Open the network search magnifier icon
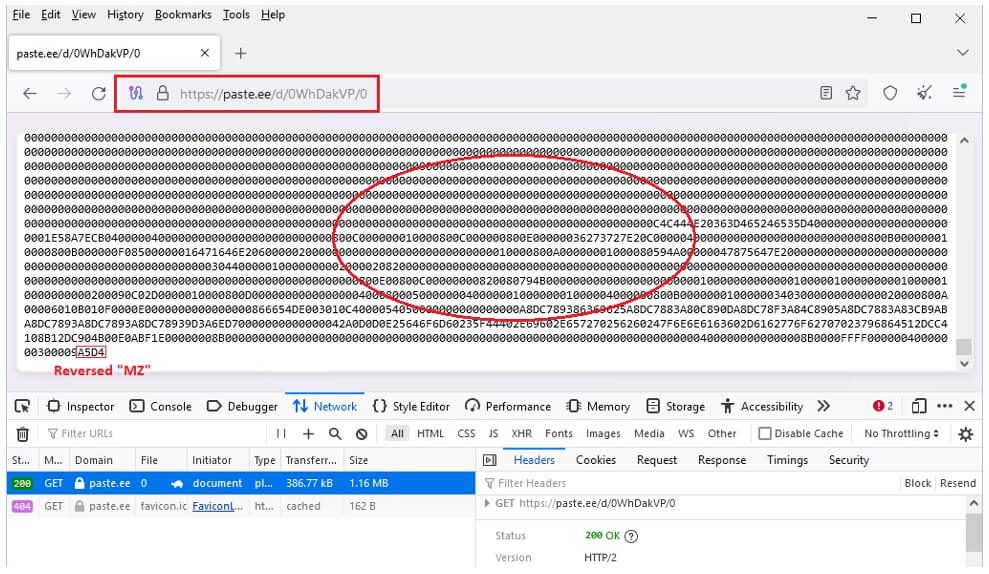 335,434
